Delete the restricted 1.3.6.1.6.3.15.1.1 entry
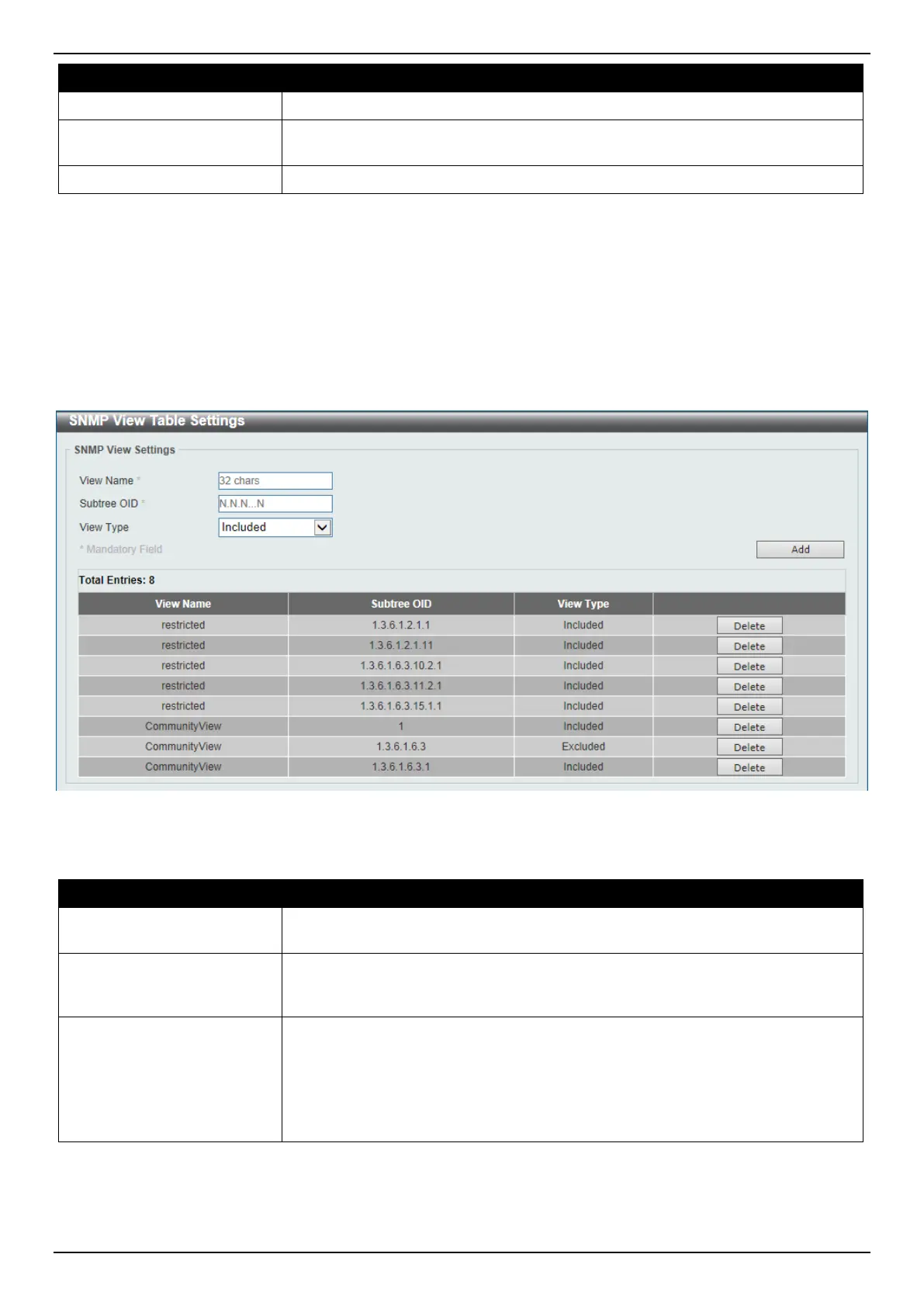 point(749,706)
